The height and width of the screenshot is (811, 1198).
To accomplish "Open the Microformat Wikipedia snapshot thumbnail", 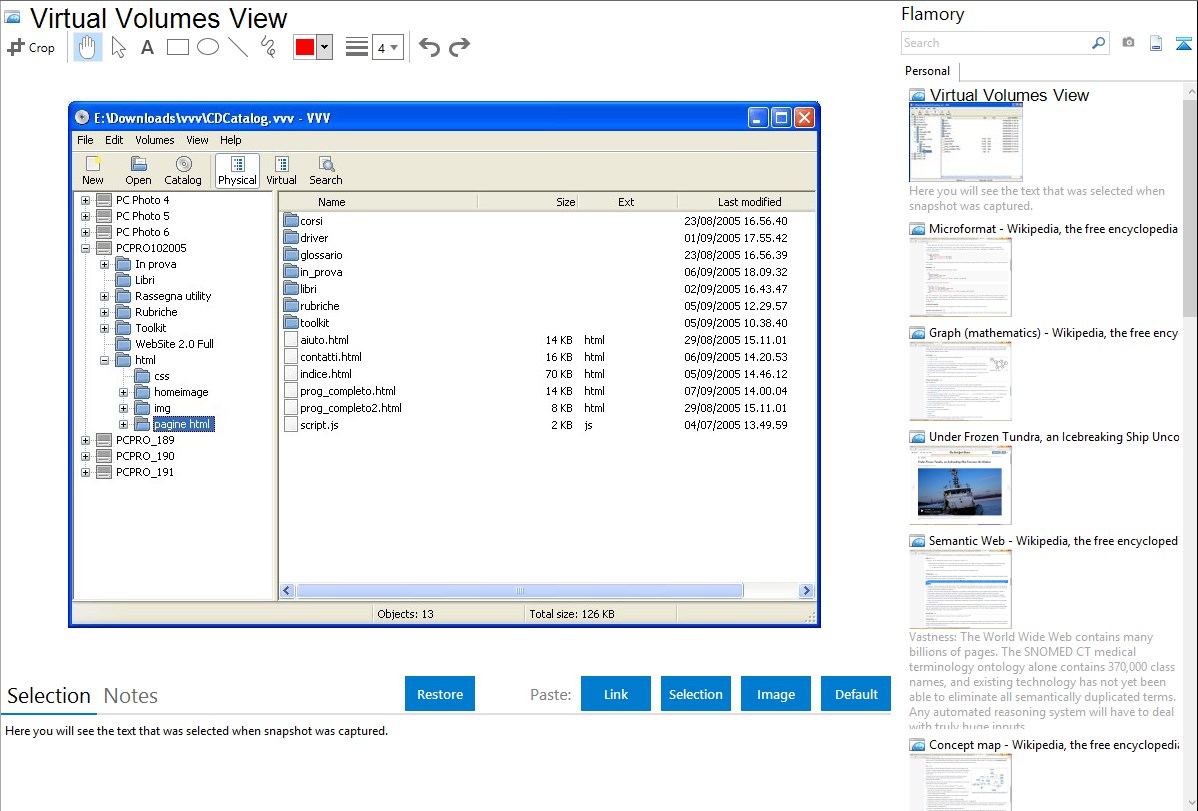I will 960,277.
